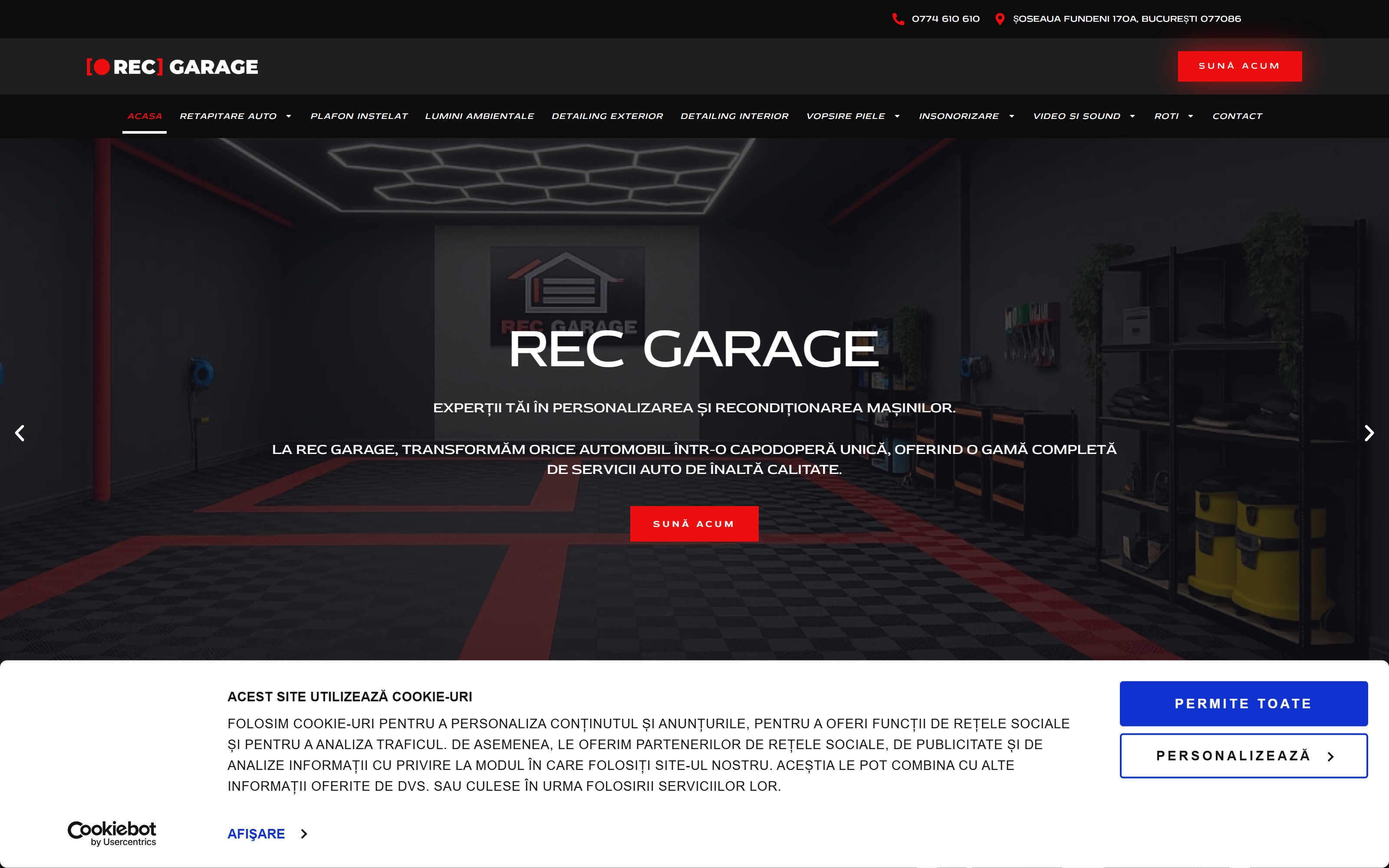Open the Video si Sound menu item
Image resolution: width=1389 pixels, height=868 pixels.
click(1076, 116)
